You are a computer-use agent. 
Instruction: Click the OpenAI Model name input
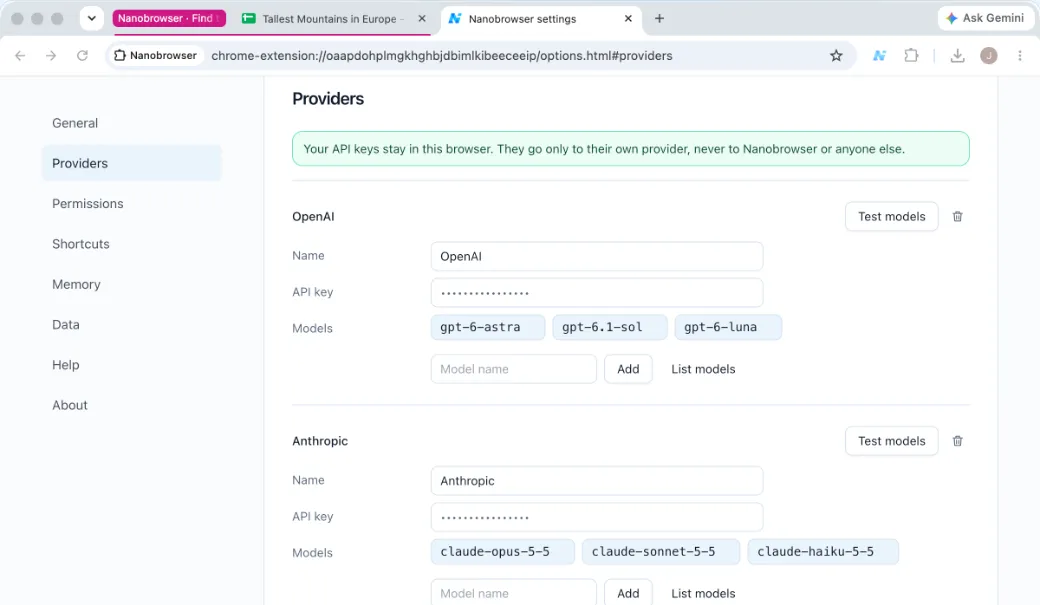[x=513, y=369]
